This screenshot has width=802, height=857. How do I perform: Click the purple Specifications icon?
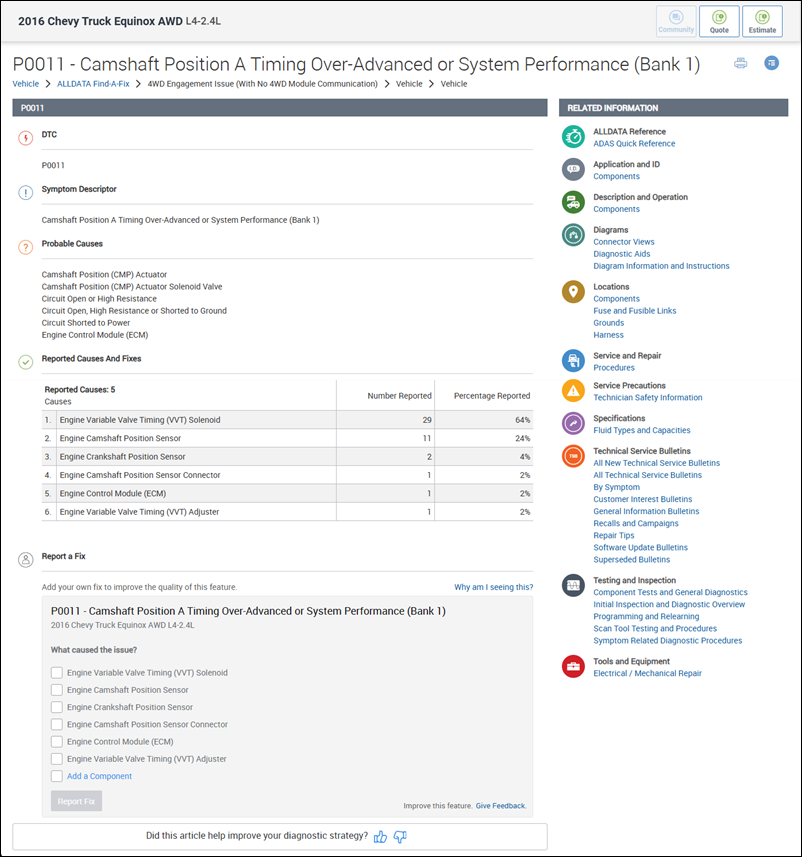[573, 424]
